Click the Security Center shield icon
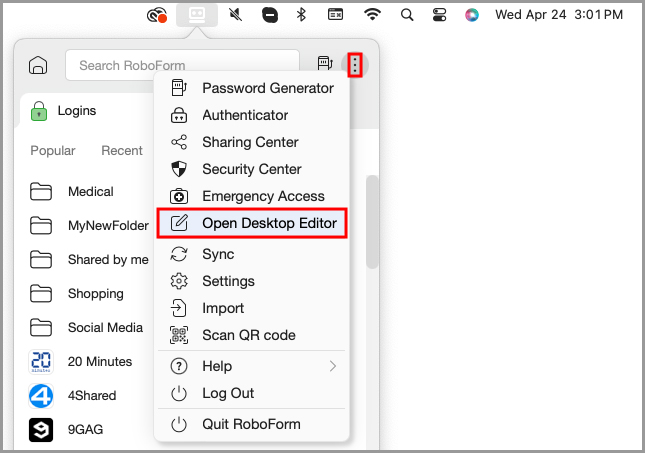The image size is (645, 453). point(179,169)
